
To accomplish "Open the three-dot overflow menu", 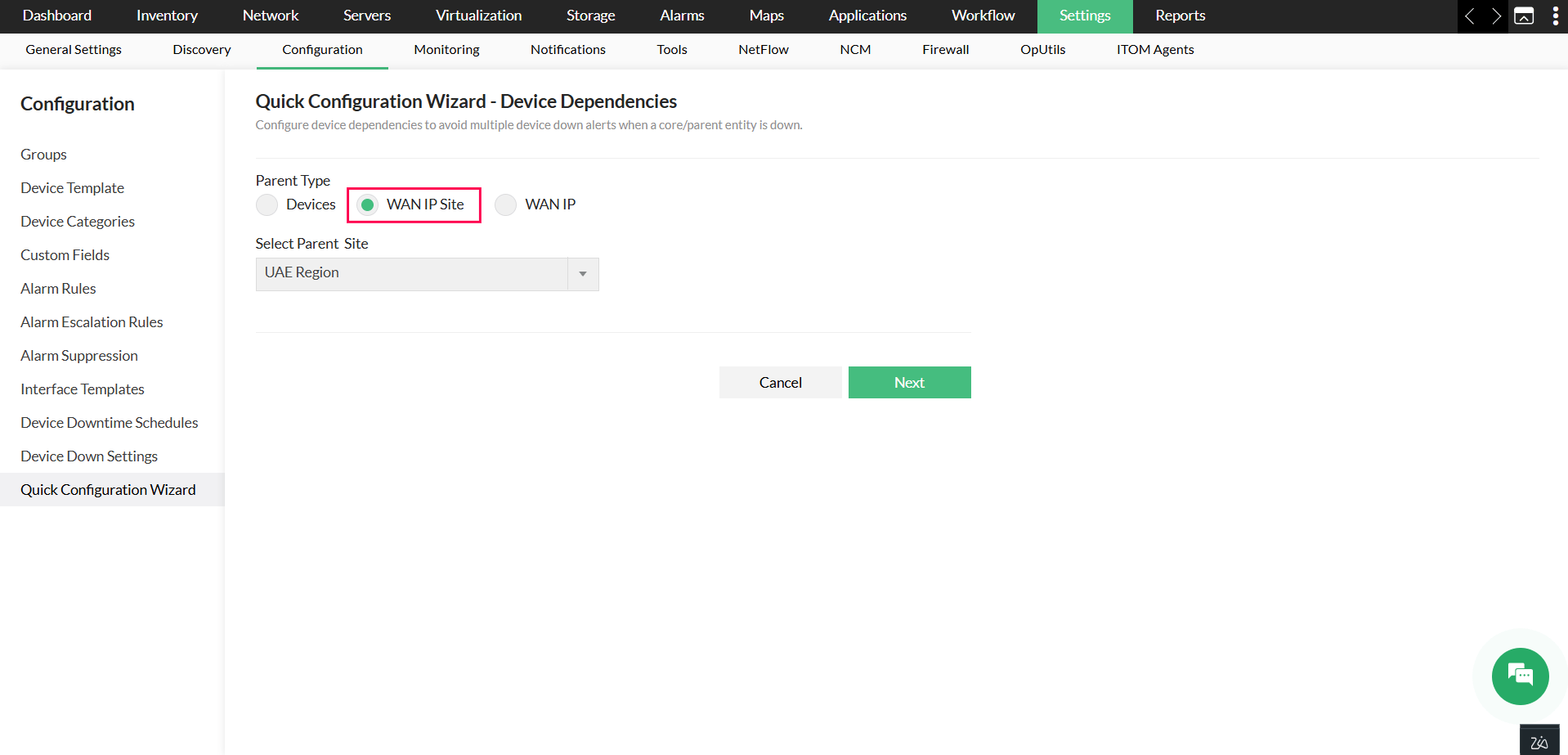I will pyautogui.click(x=1556, y=16).
